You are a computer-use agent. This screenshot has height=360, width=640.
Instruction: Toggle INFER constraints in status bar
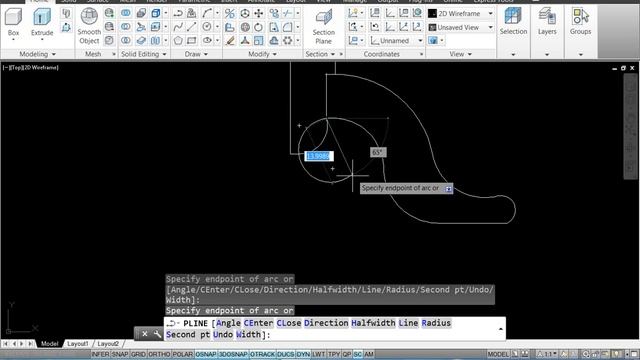[x=100, y=354]
